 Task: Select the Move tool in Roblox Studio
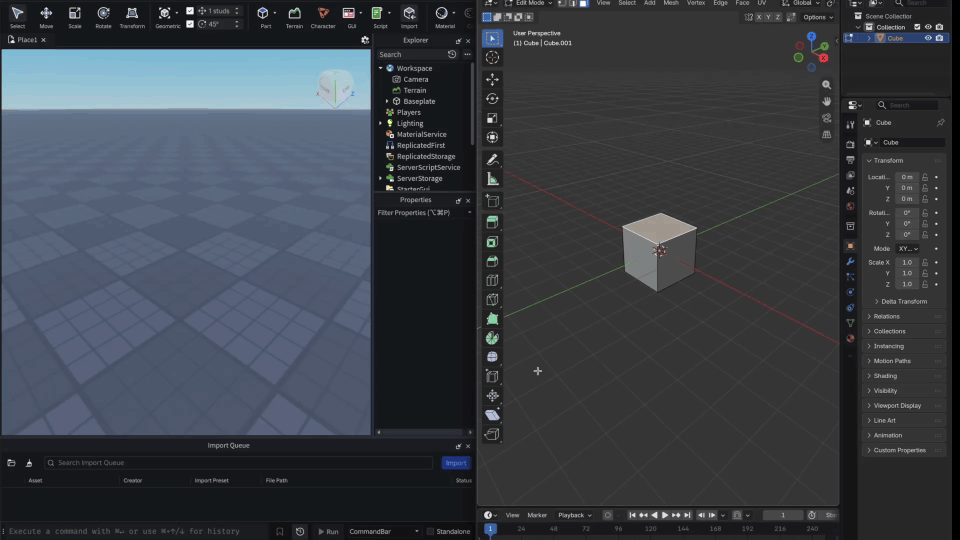coord(46,17)
